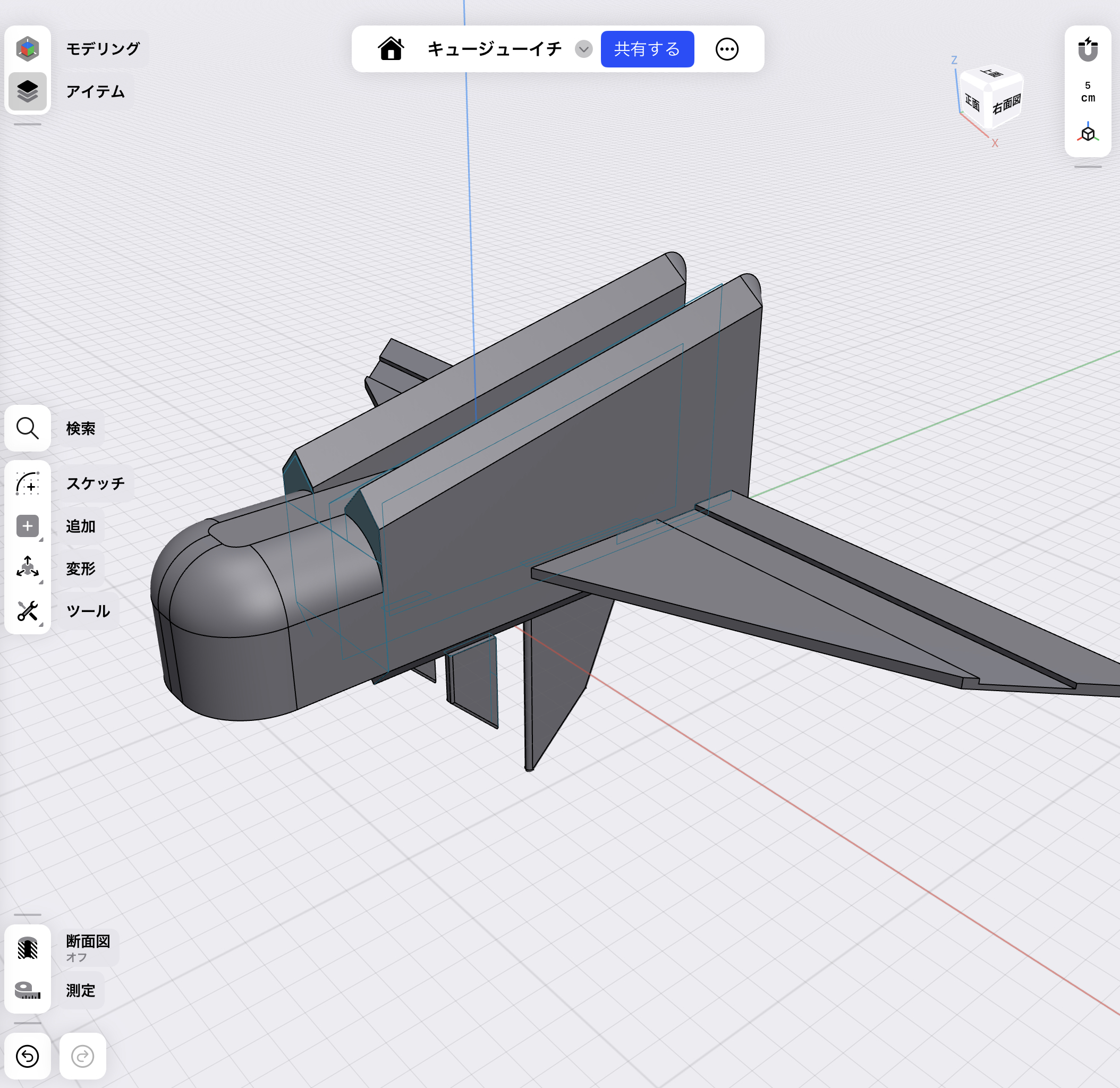
Task: Open the Modeling (モデリング) cube icon
Action: (28, 48)
